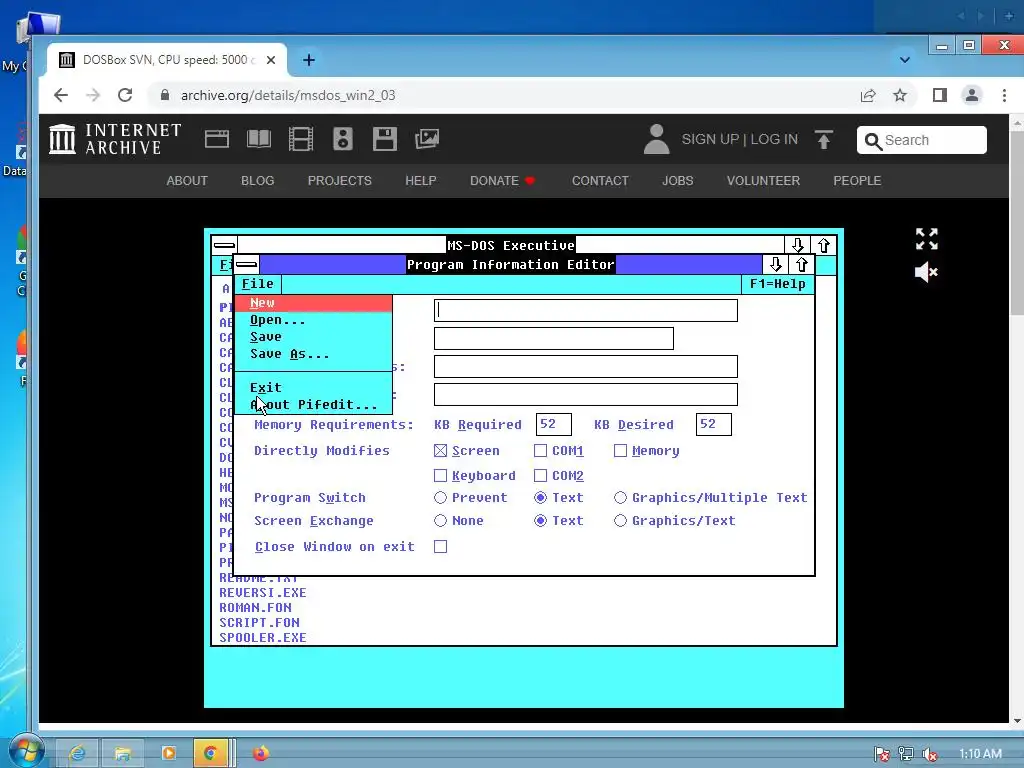Enable the COM2 checkbox
Image resolution: width=1024 pixels, height=768 pixels.
(x=540, y=475)
